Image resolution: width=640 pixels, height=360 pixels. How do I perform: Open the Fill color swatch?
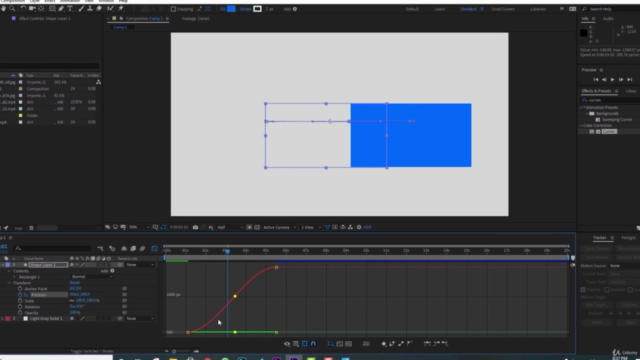(231, 9)
